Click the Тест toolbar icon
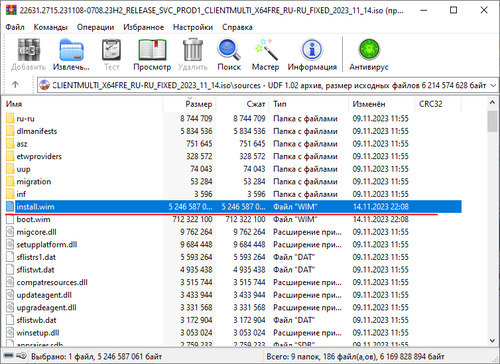500x364 pixels. pos(111,50)
